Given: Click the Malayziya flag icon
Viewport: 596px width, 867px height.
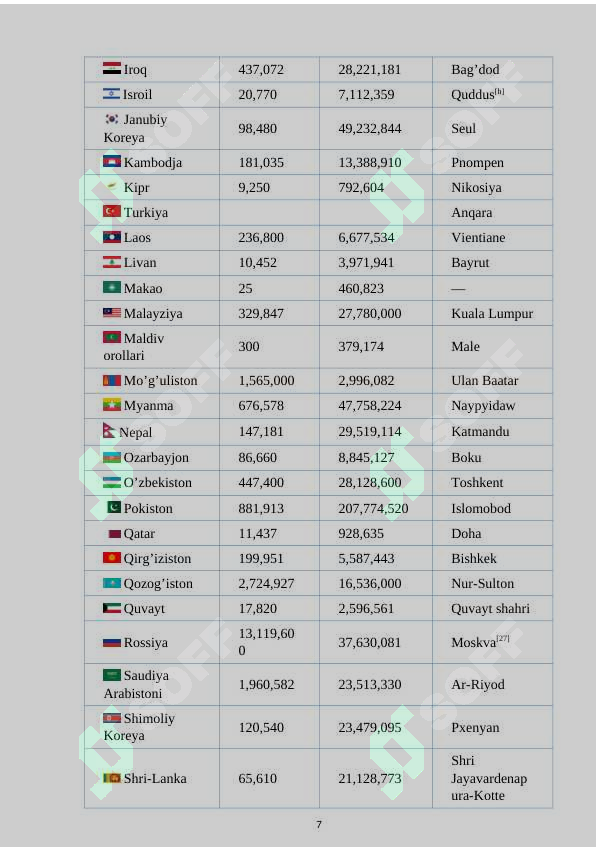Looking at the screenshot, I should coord(112,313).
